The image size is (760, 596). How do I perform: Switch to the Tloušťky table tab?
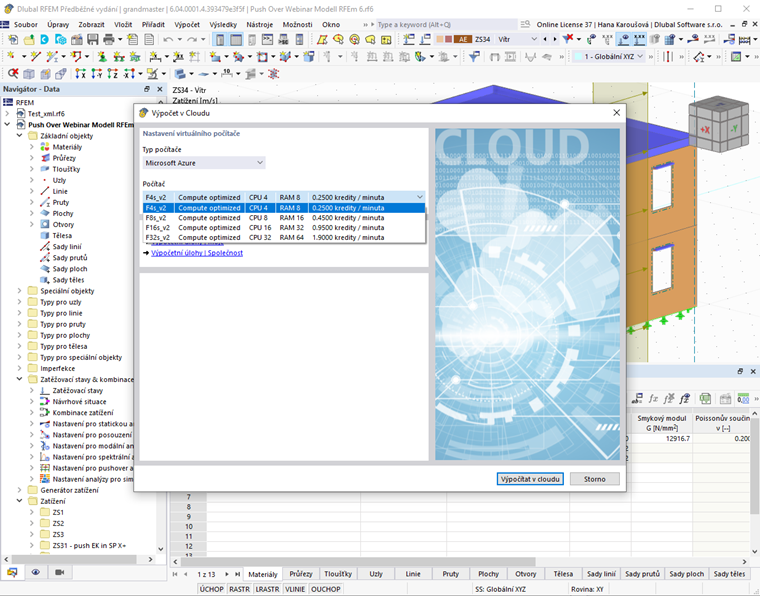click(x=338, y=574)
